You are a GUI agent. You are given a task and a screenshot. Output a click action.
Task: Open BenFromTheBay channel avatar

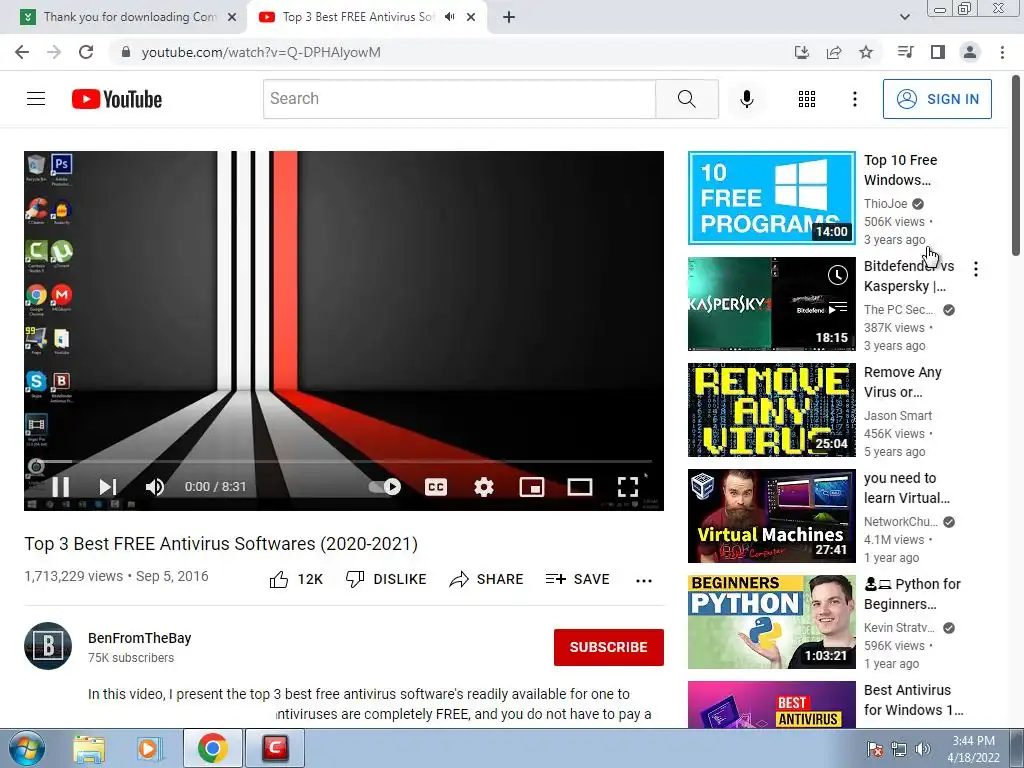click(x=48, y=646)
